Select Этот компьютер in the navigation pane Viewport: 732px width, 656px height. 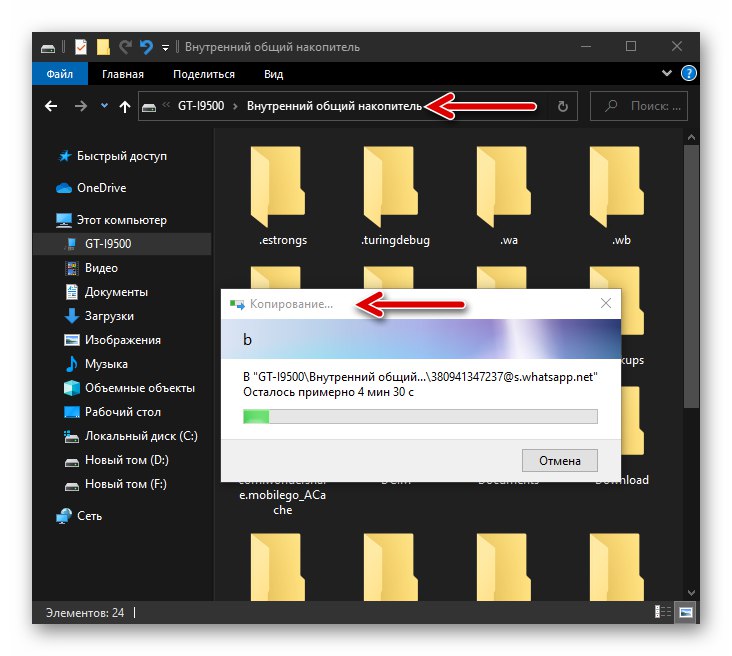[x=121, y=220]
